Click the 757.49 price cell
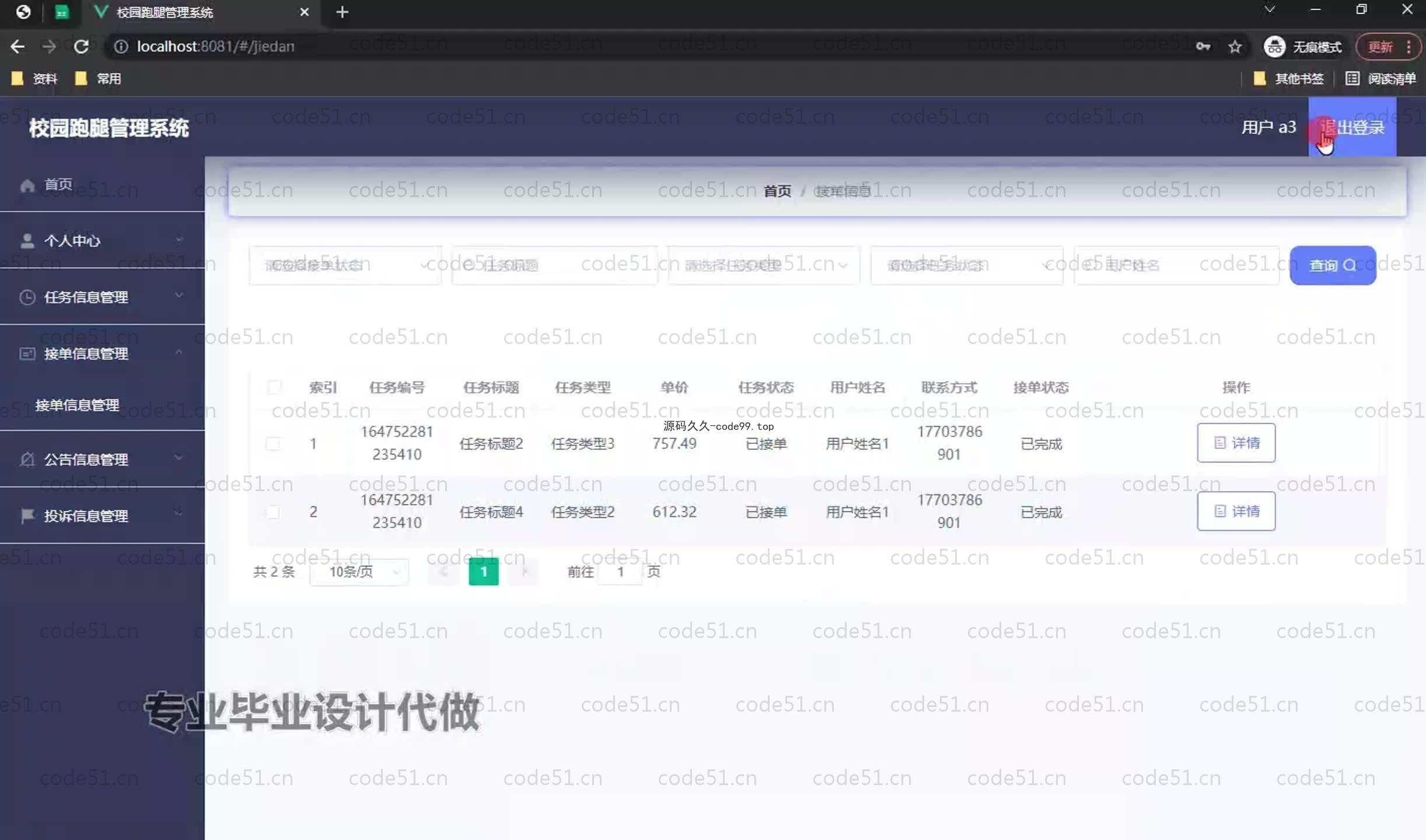The image size is (1426, 840). (x=674, y=443)
